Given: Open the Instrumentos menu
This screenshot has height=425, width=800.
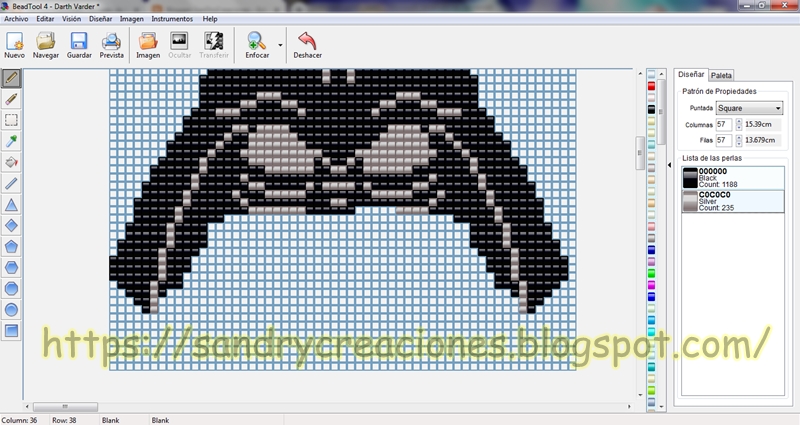Looking at the screenshot, I should 172,19.
